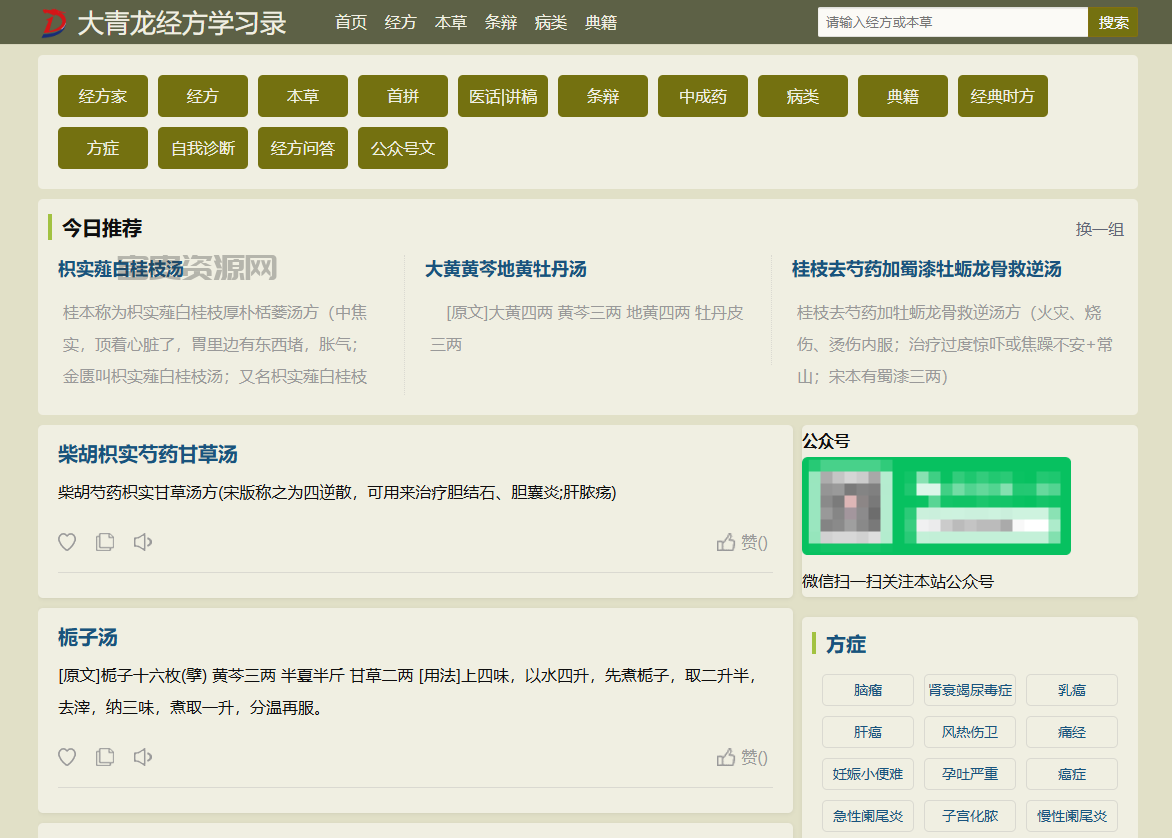Select the 肾衰竭尿毒症 symptom tag
The width and height of the screenshot is (1172, 838).
[969, 690]
